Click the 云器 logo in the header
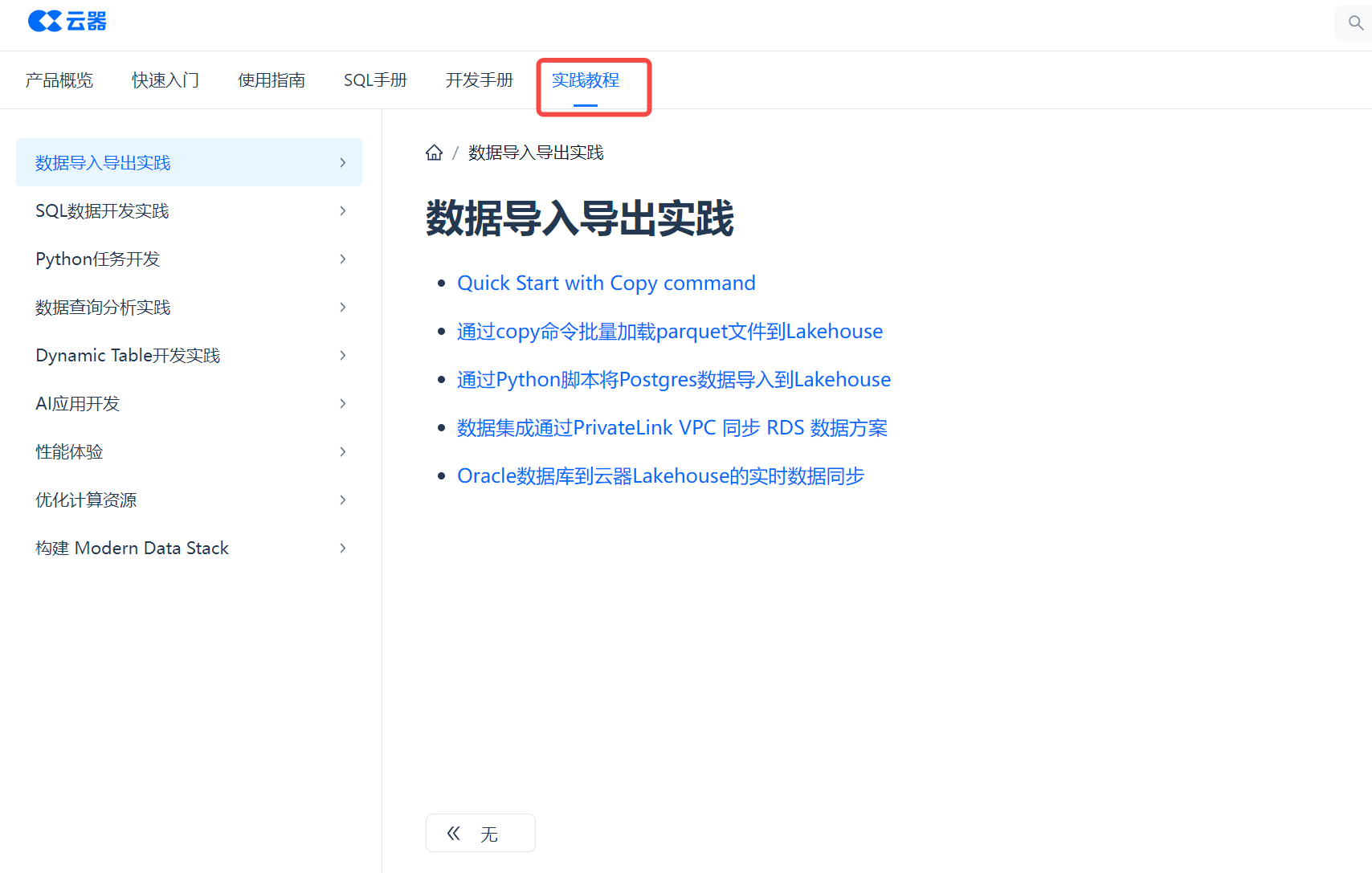 (67, 22)
